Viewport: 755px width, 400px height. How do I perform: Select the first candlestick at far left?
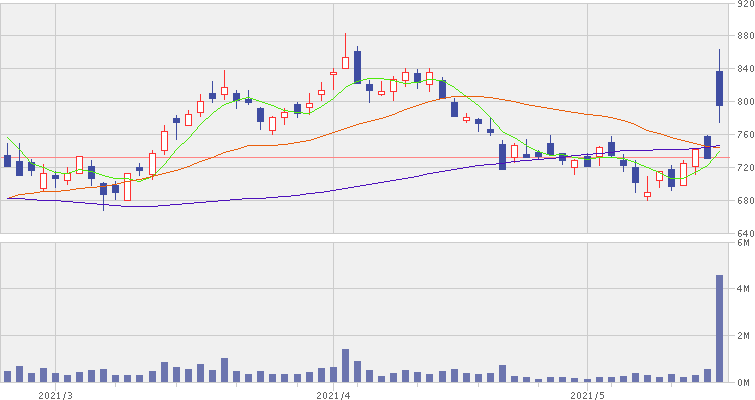point(7,160)
